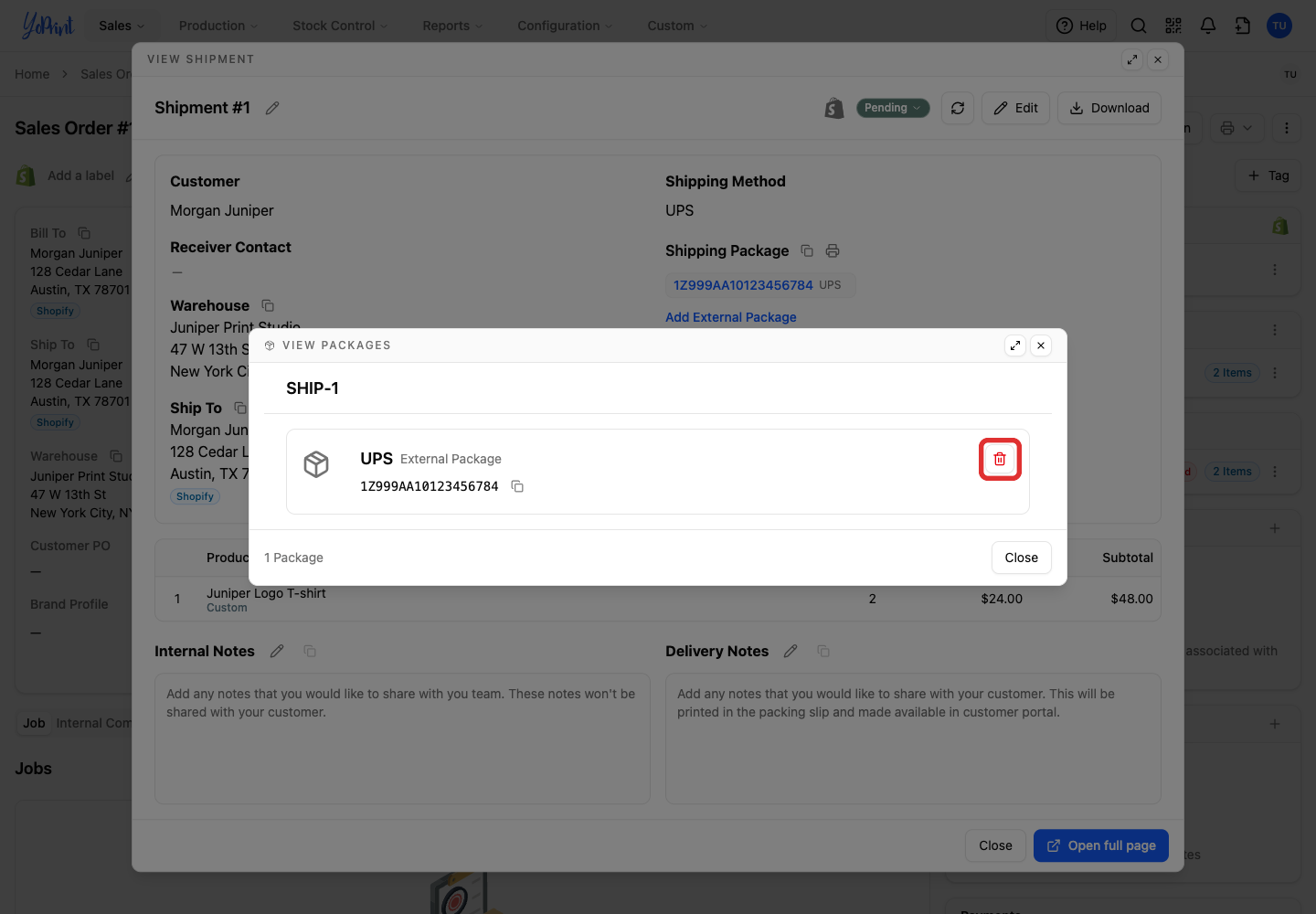1316x914 pixels.
Task: Copy Warehouse address in View Shipment dialog
Action: pos(268,305)
